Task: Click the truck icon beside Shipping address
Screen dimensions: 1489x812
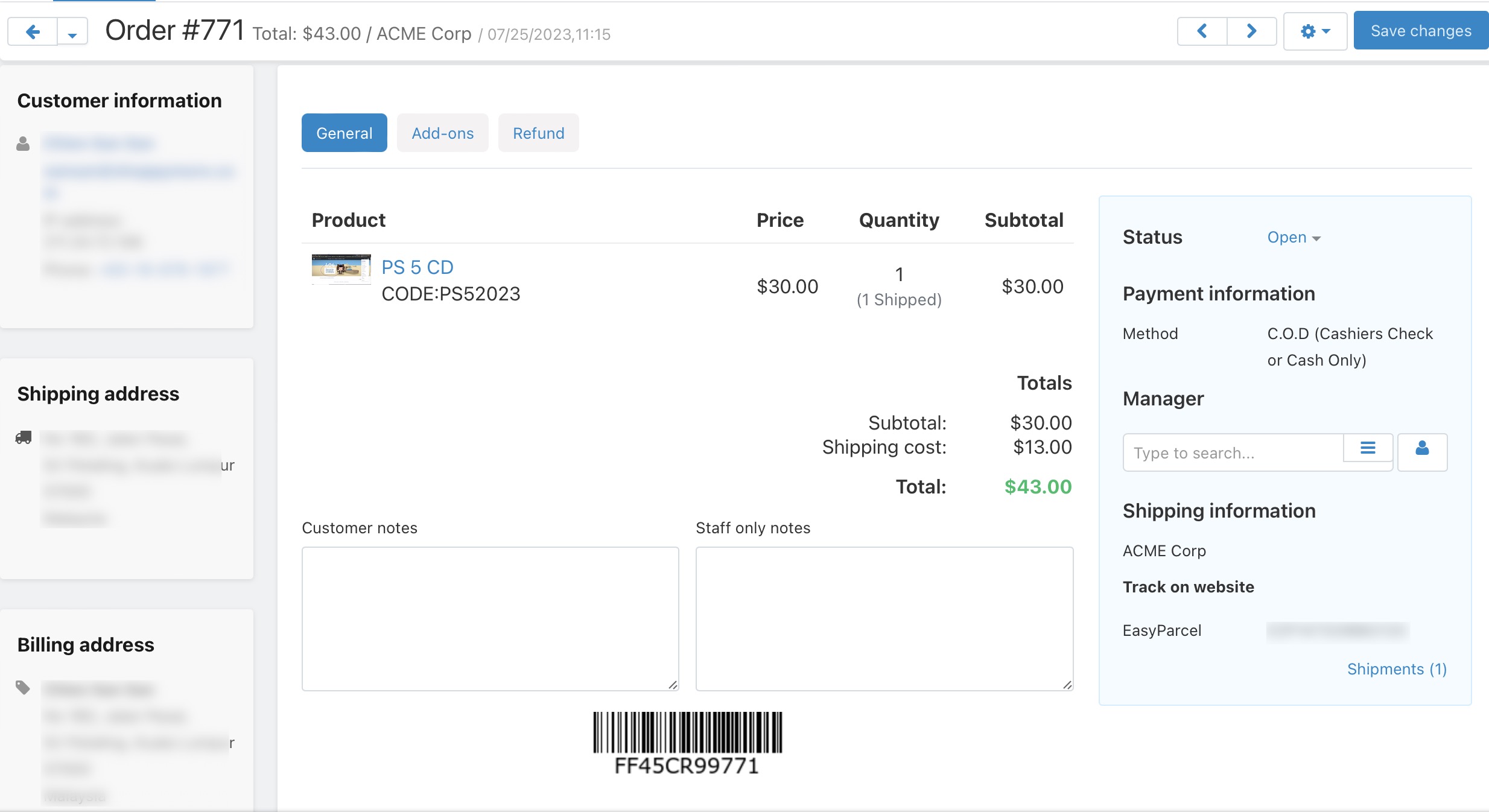Action: coord(24,437)
